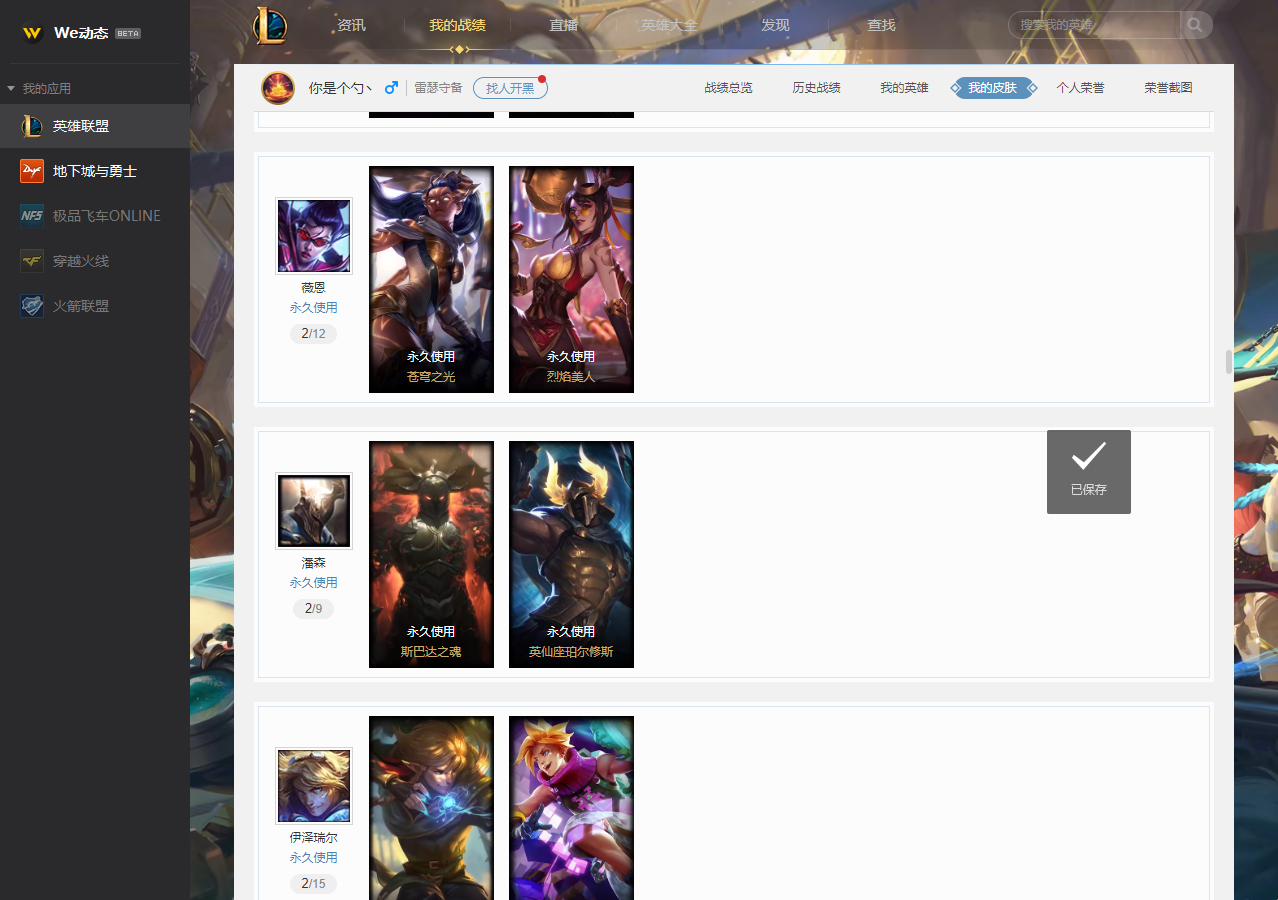Select 极品飞车ONLINE in the sidebar
This screenshot has width=1278, height=900.
tap(95, 216)
